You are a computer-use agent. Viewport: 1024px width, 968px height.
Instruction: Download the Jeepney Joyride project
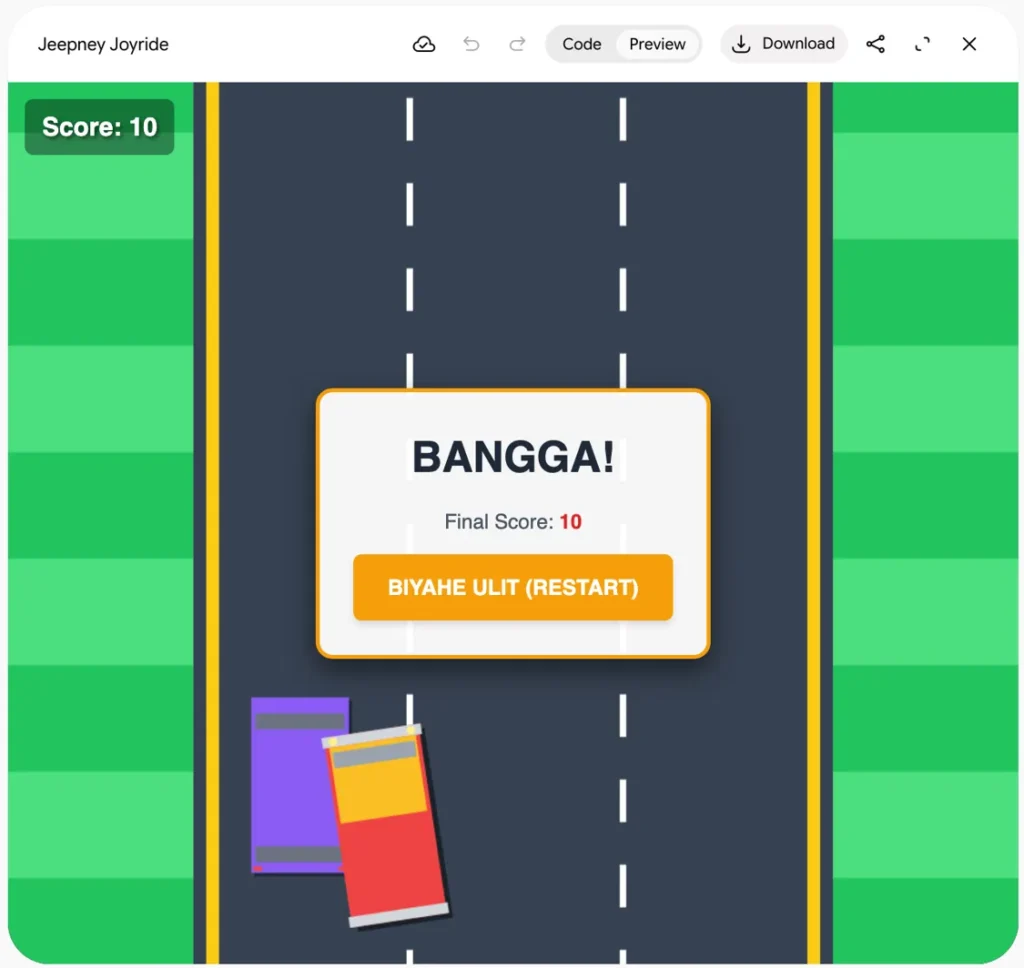point(784,44)
